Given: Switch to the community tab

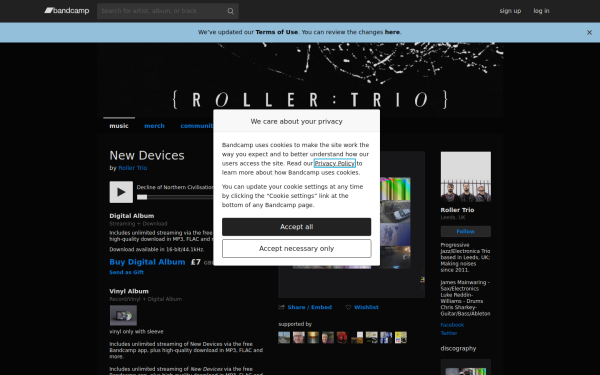Looking at the screenshot, I should click(x=197, y=126).
